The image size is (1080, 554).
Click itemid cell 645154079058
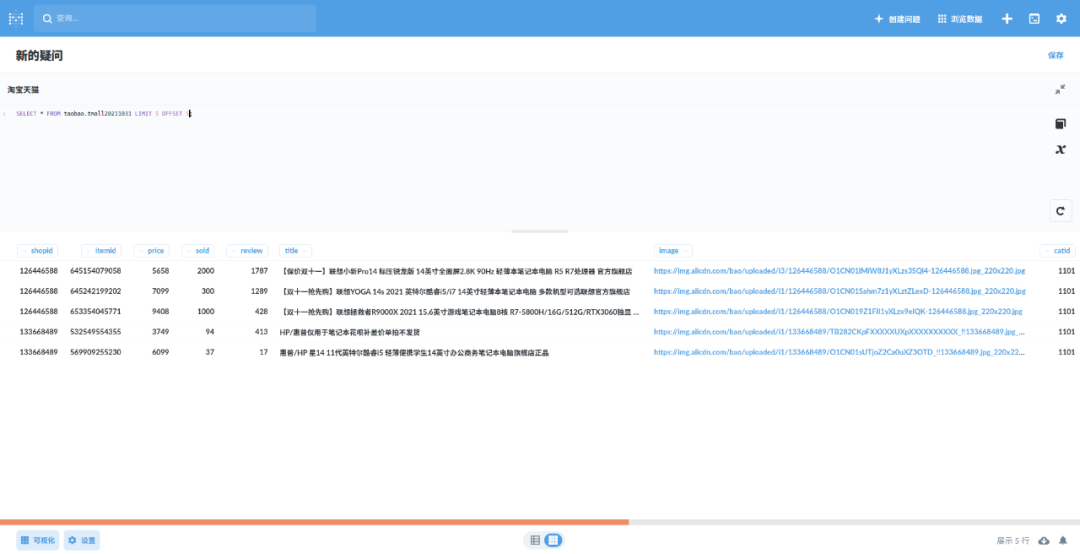[96, 271]
